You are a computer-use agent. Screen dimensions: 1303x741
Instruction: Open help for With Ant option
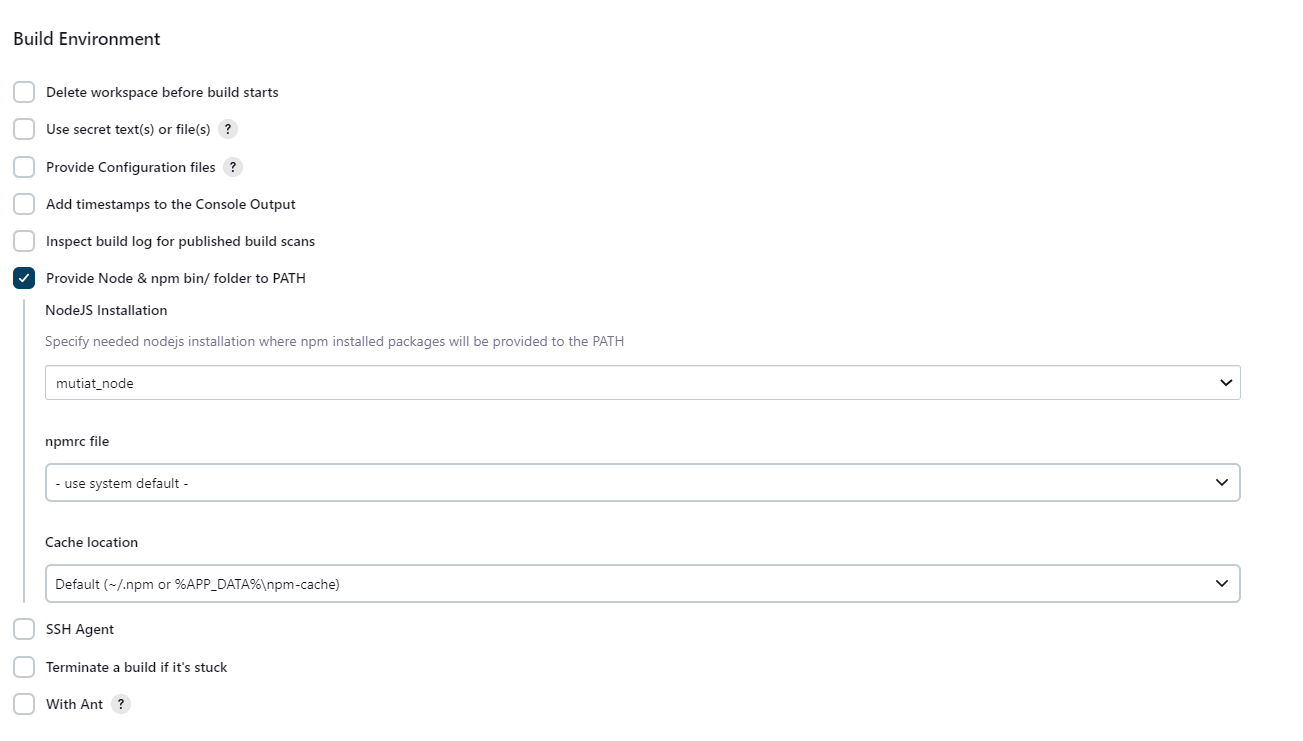click(120, 704)
